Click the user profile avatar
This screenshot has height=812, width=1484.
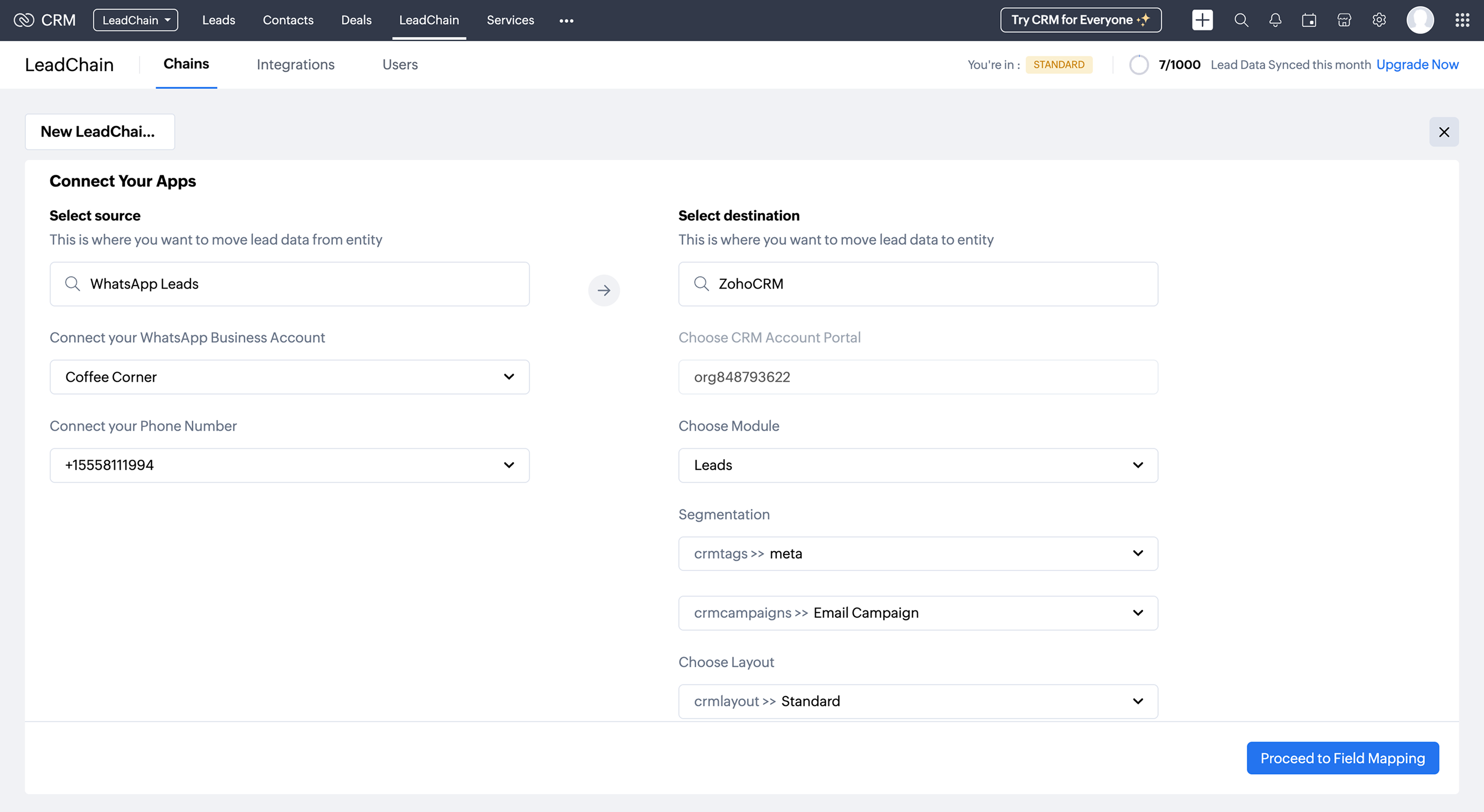[x=1420, y=20]
